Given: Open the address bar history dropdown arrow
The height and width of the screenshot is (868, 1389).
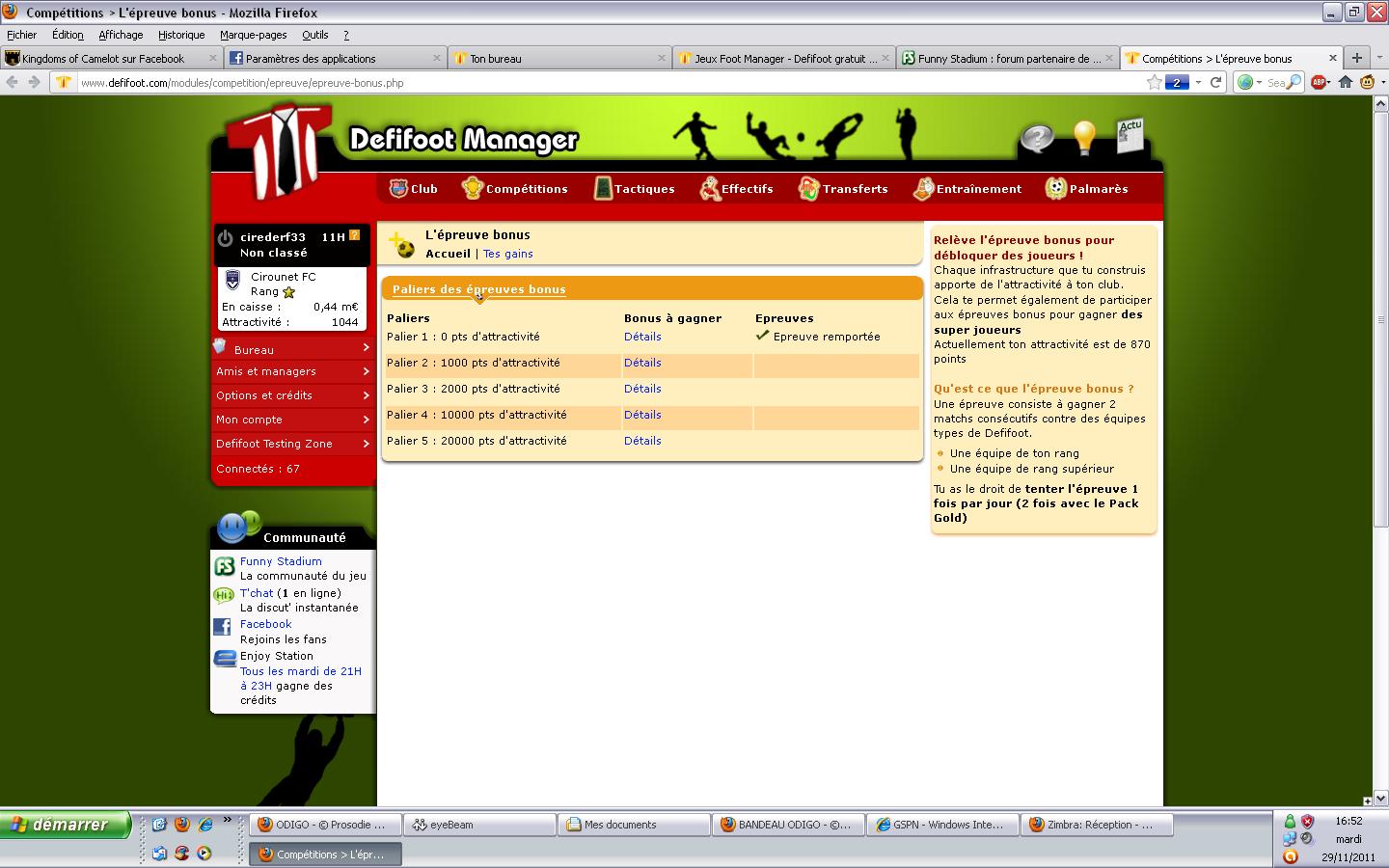Looking at the screenshot, I should click(x=1198, y=82).
